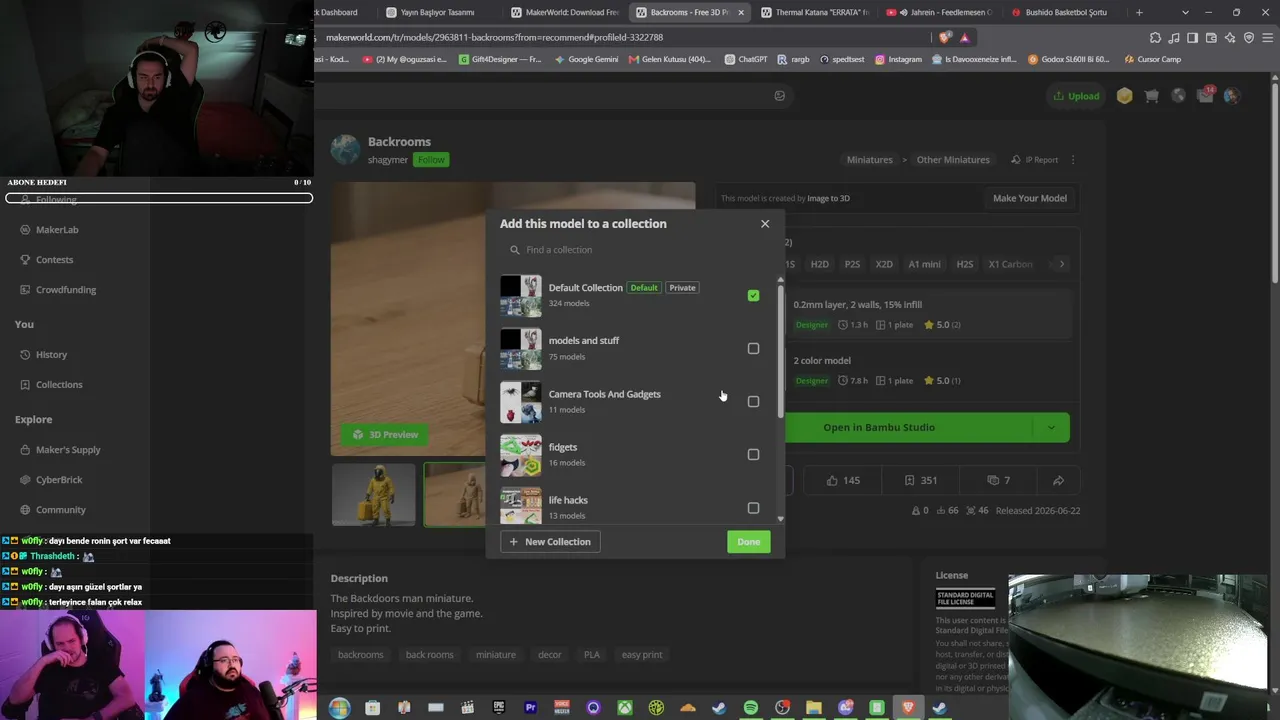Open Maker's Supply in the sidebar

point(68,450)
